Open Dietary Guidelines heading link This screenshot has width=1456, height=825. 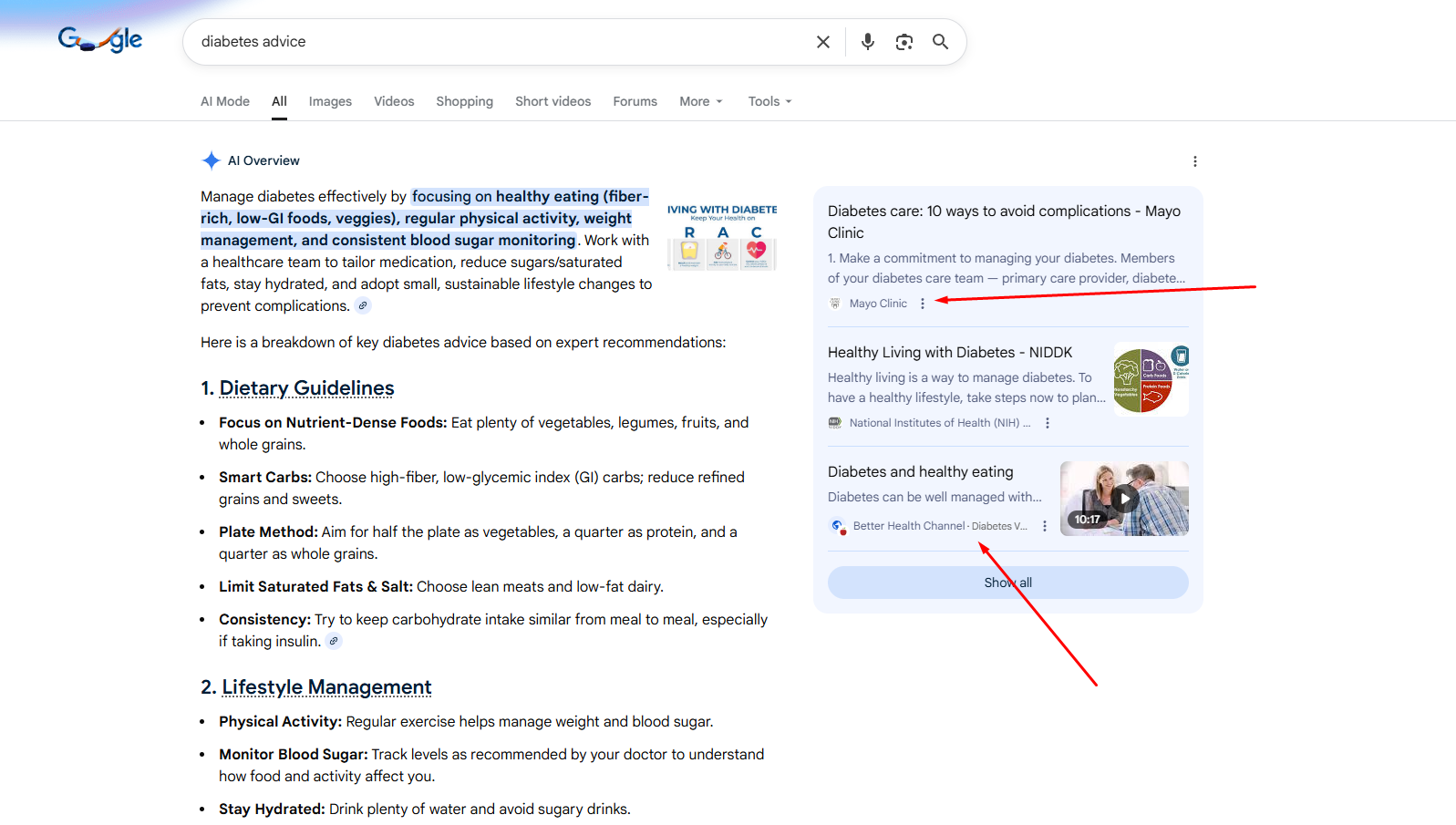point(306,388)
